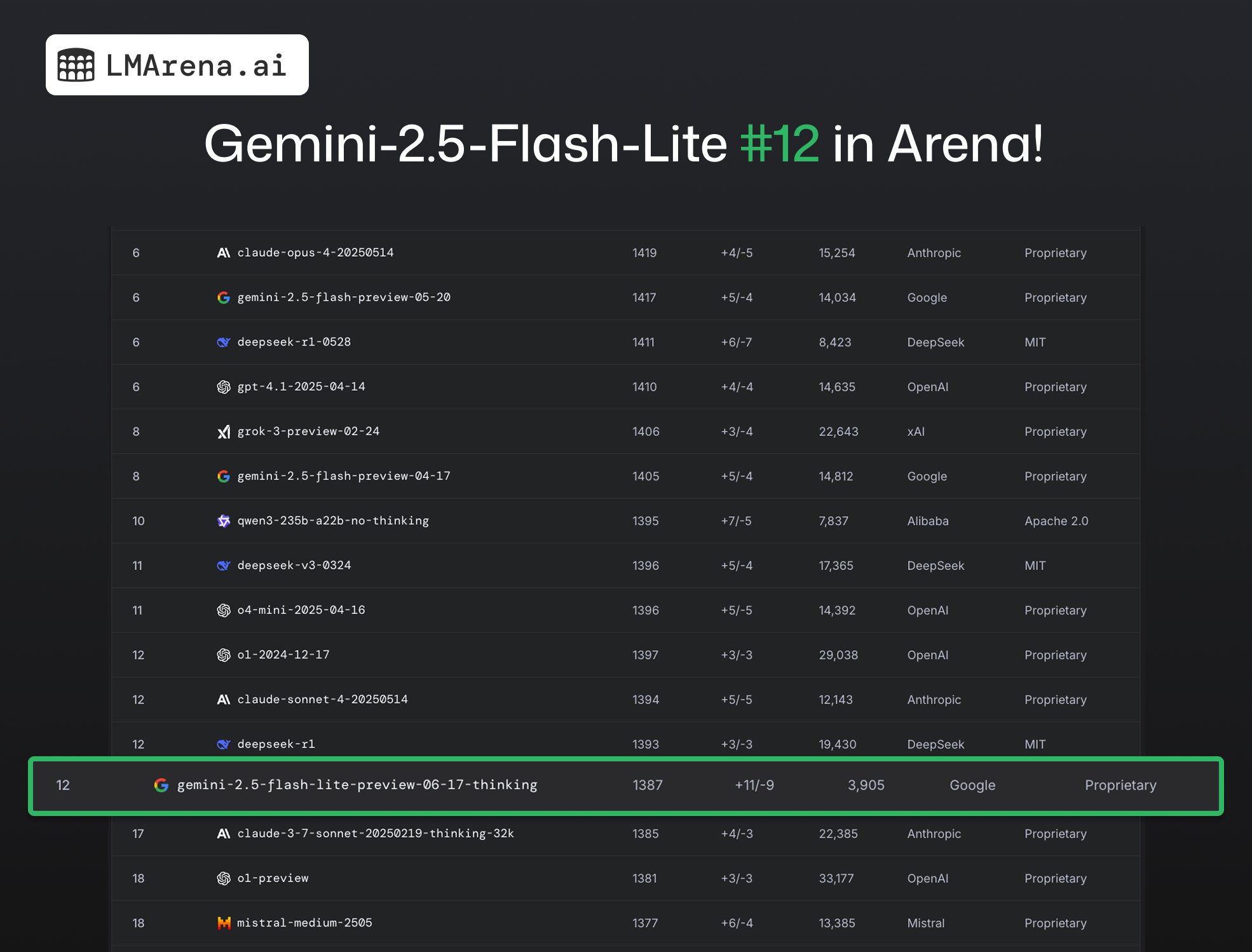1252x952 pixels.
Task: Click the DeepSeek whale icon beside deepseek-r1-0528
Action: (x=223, y=342)
